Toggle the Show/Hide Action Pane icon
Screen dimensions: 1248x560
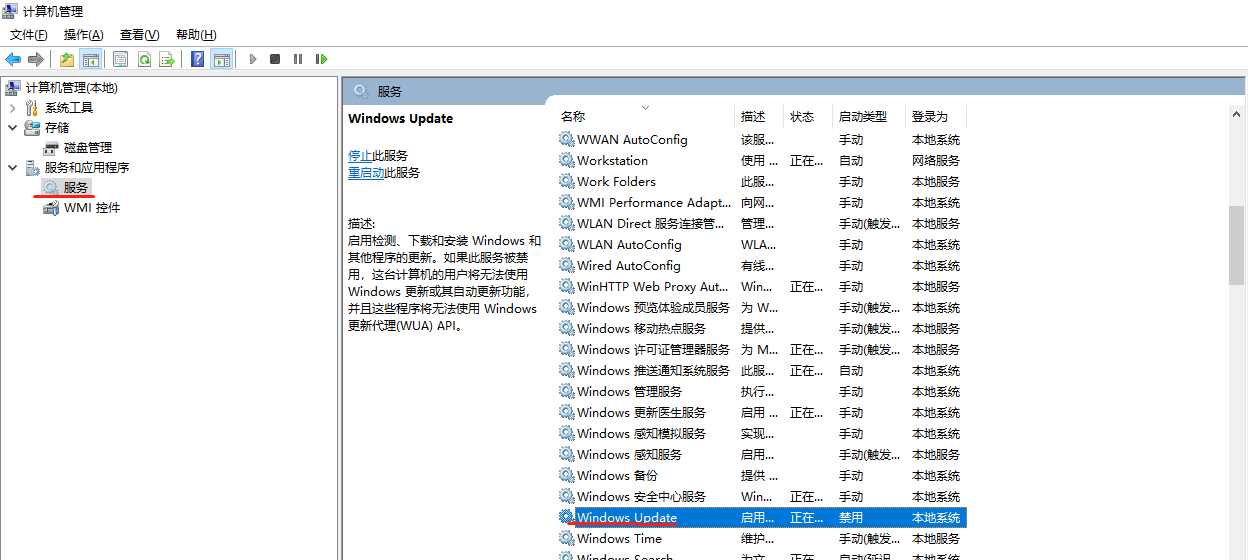pos(222,59)
